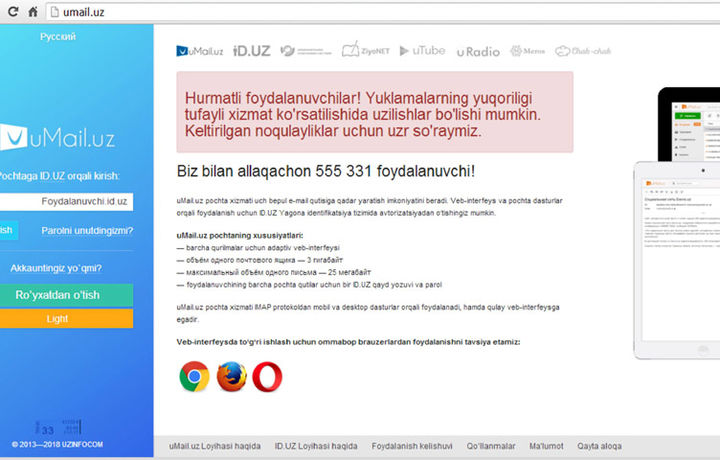Open uMail.uz Loyihasi haqida footer link
Screen dimensions: 720x460
(214, 446)
